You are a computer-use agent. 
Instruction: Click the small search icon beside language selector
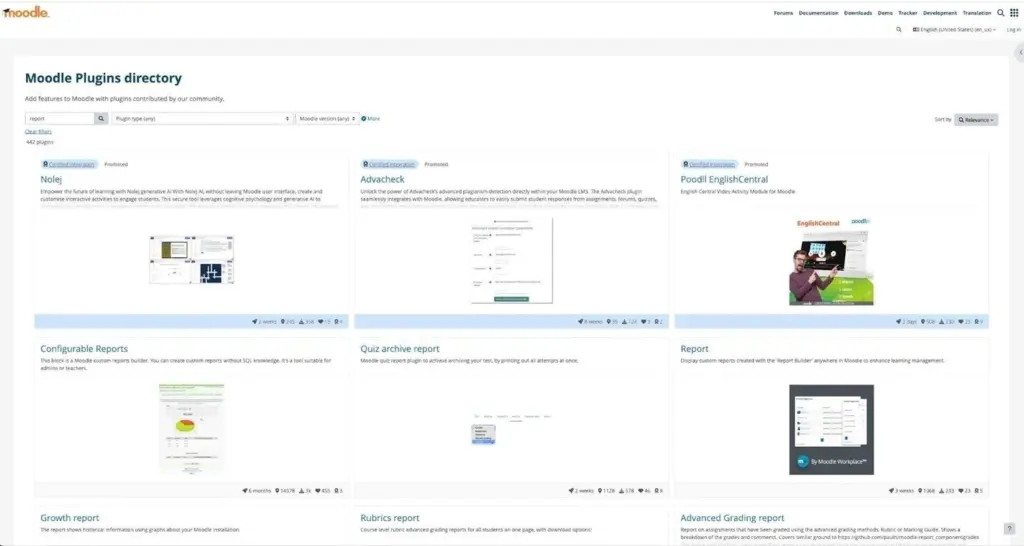899,29
